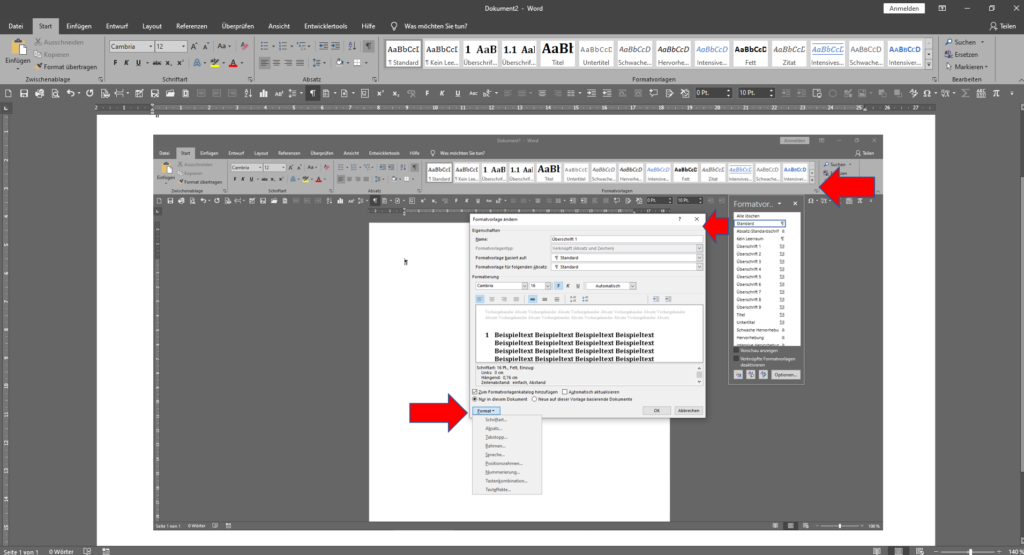
Task: Apply subscript in the main Schriftart group
Action: (168, 63)
